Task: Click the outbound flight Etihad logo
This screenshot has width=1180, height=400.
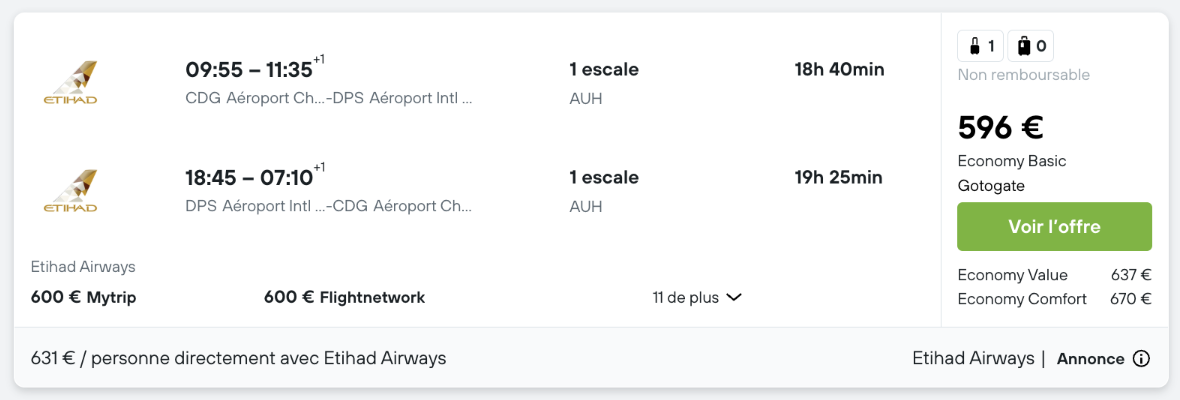Action: pos(71,83)
